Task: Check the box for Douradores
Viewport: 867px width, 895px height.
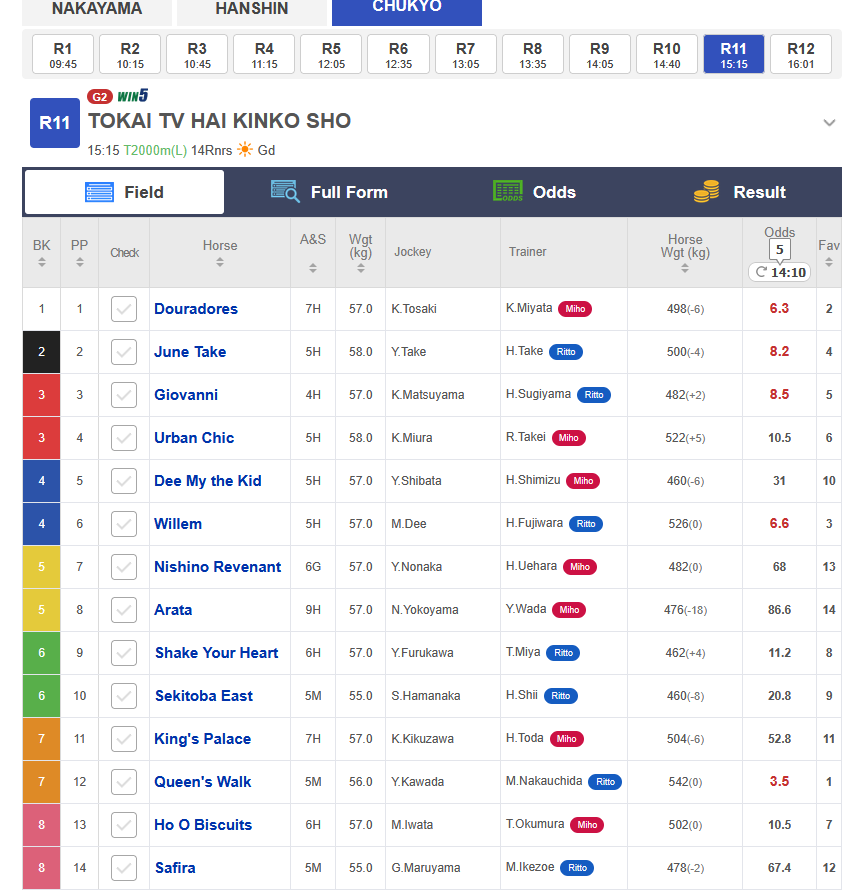Action: (x=124, y=309)
